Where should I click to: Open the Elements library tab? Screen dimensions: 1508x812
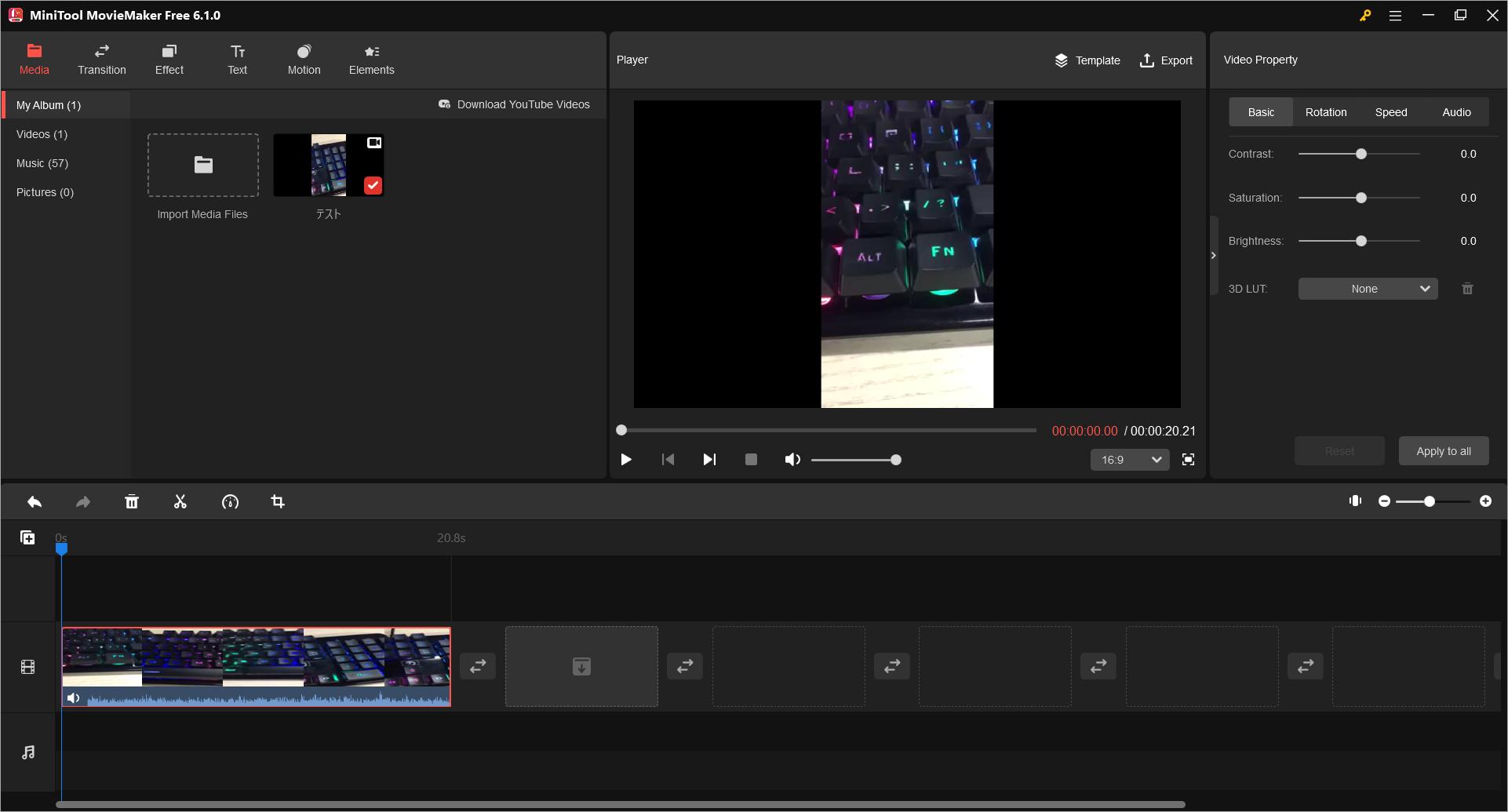372,60
